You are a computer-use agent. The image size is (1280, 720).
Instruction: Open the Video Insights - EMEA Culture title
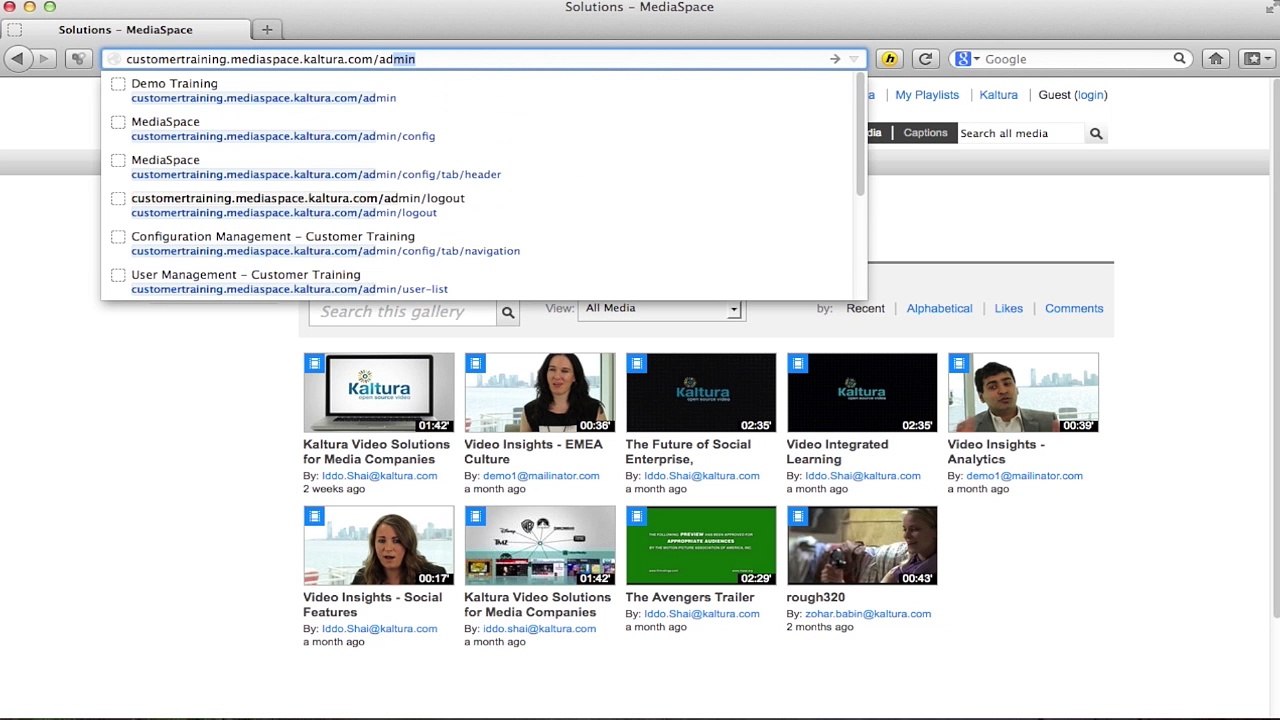tap(533, 452)
